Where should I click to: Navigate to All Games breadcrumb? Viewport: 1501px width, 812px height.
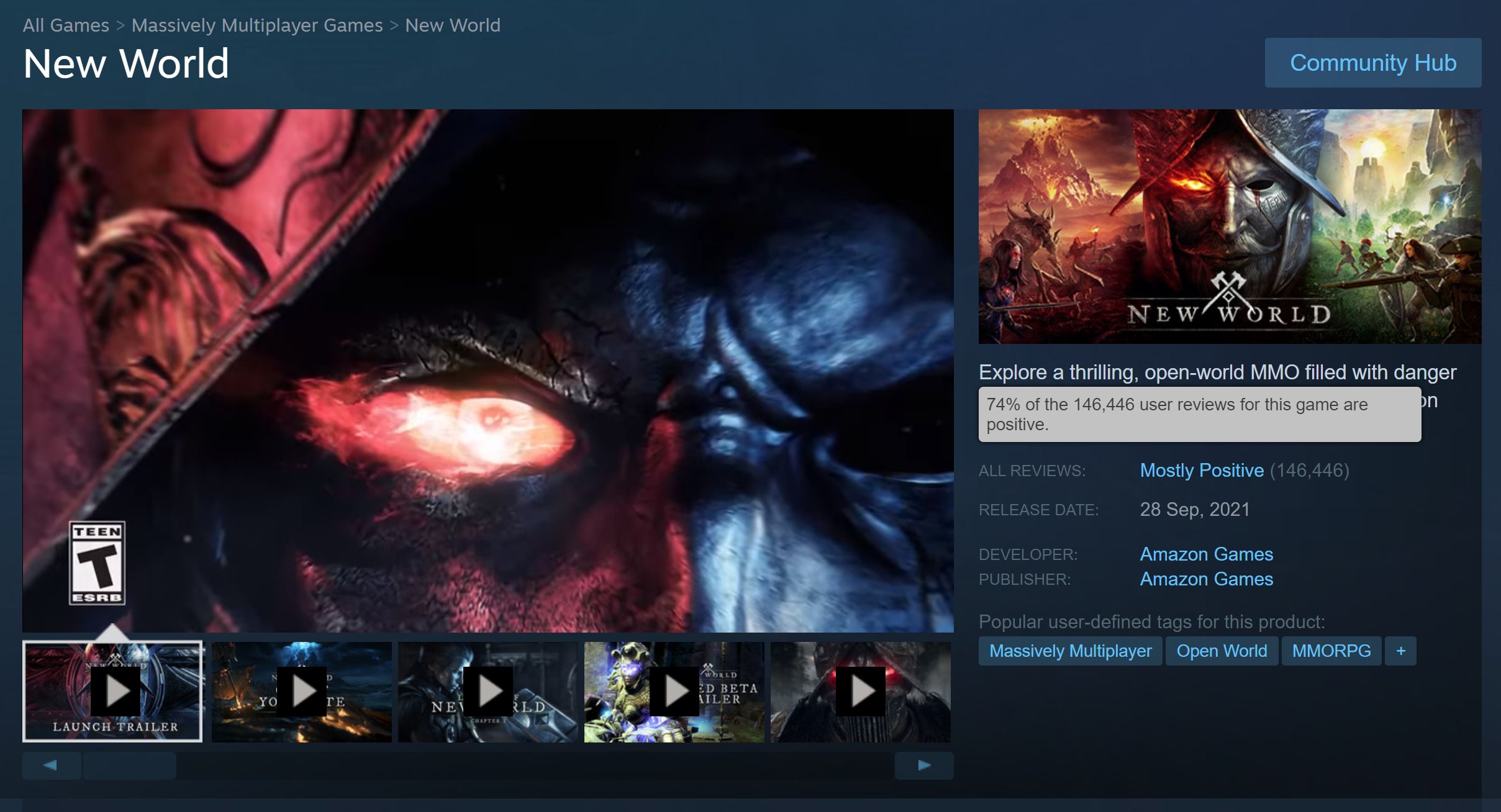[65, 25]
